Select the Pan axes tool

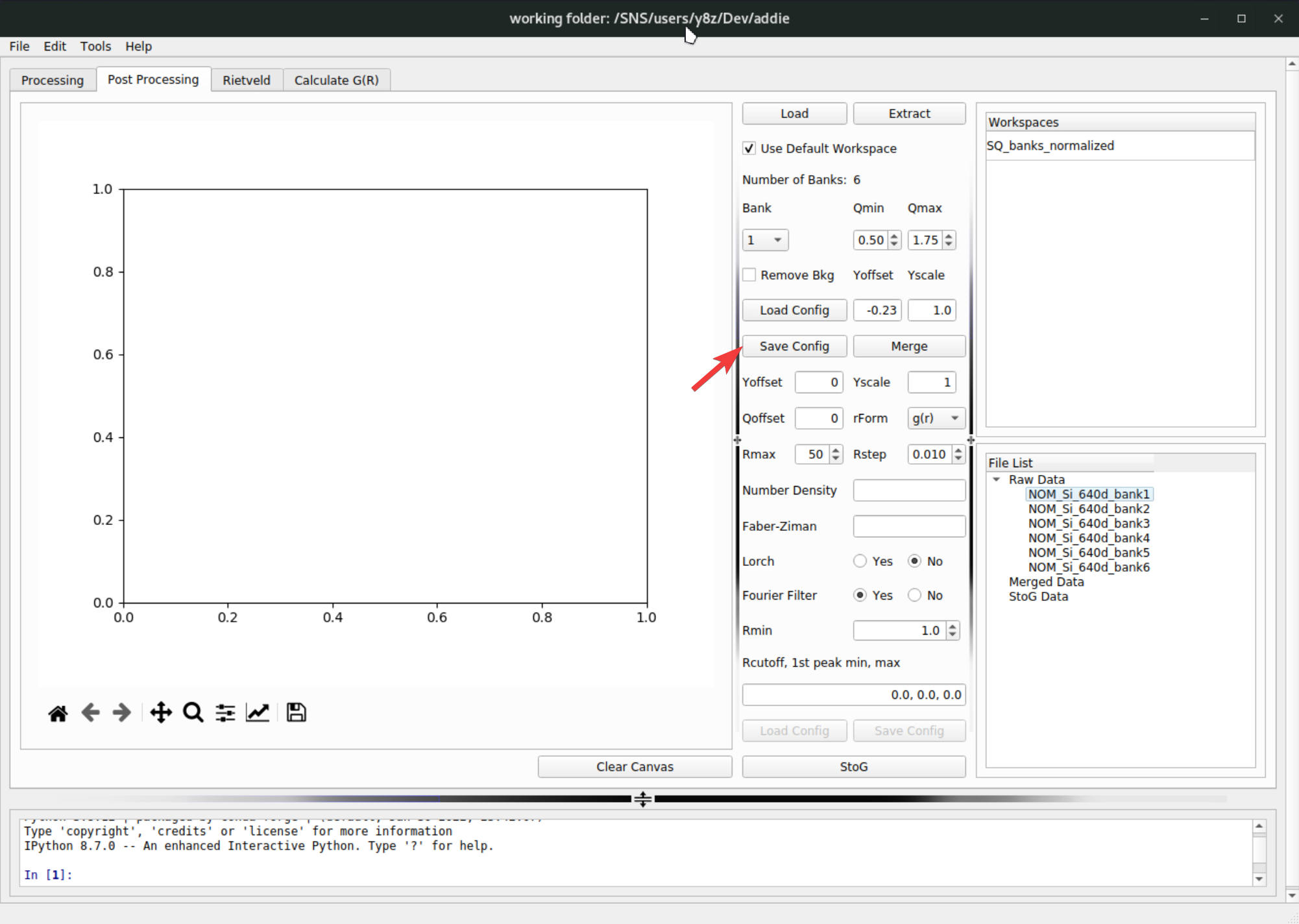point(160,713)
